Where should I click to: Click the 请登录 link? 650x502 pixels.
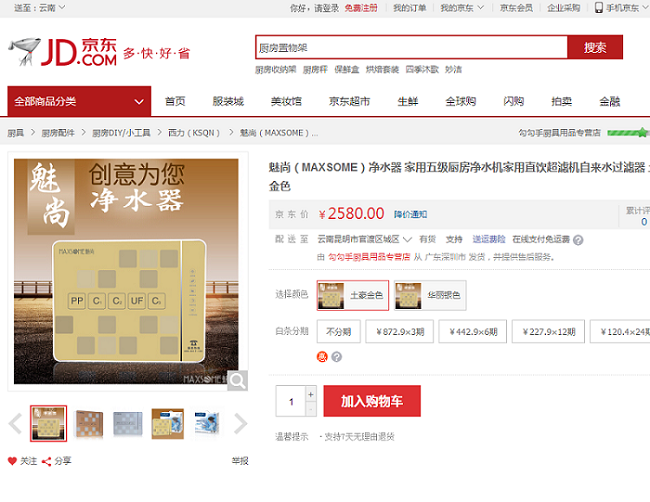tap(326, 7)
